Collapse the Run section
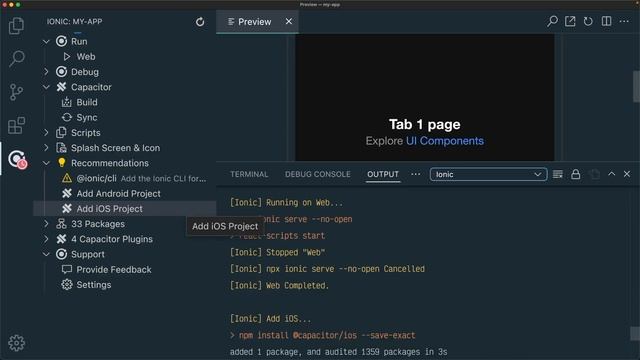Screen dimensions: 640x360 point(46,42)
